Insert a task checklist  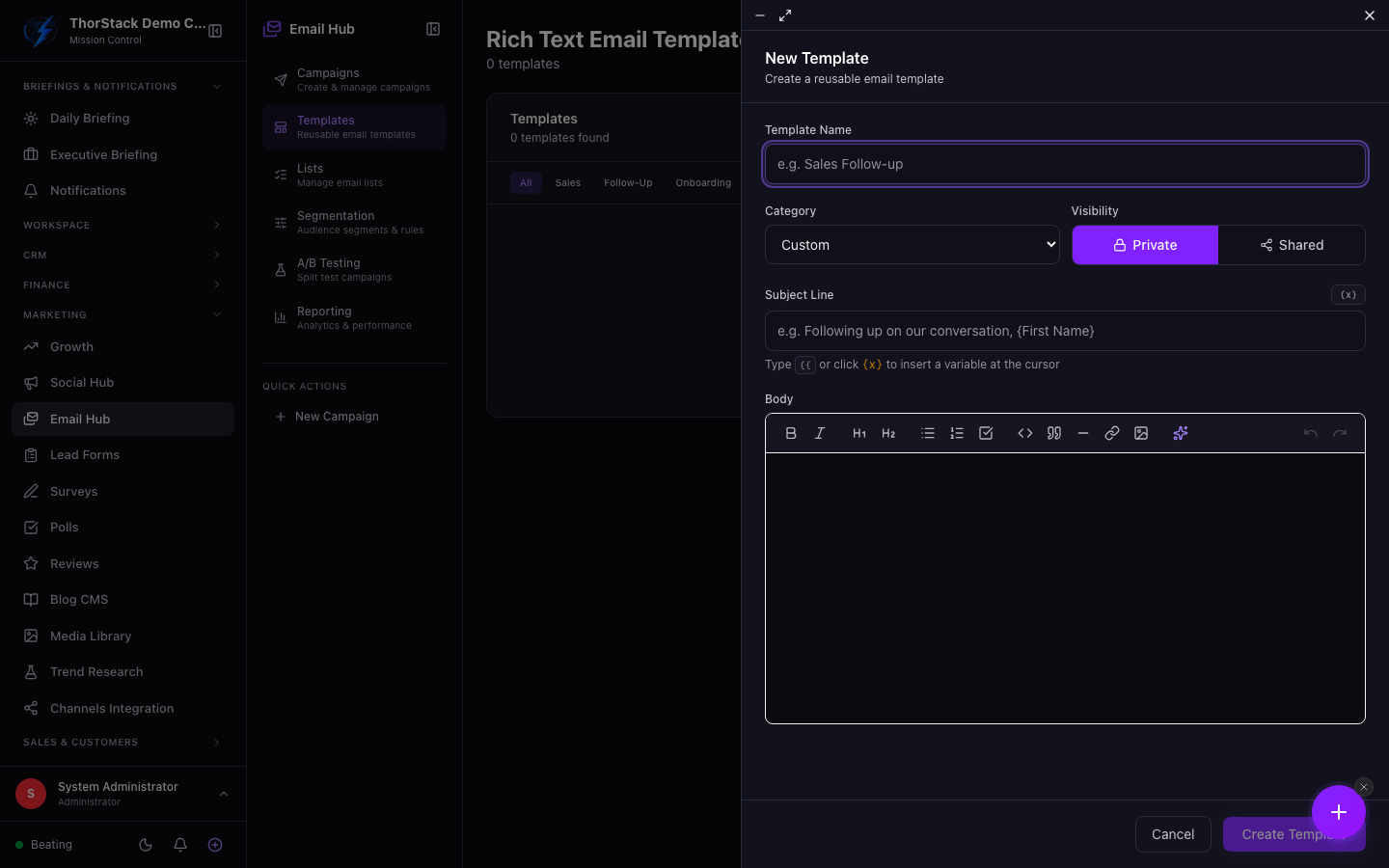[x=986, y=433]
